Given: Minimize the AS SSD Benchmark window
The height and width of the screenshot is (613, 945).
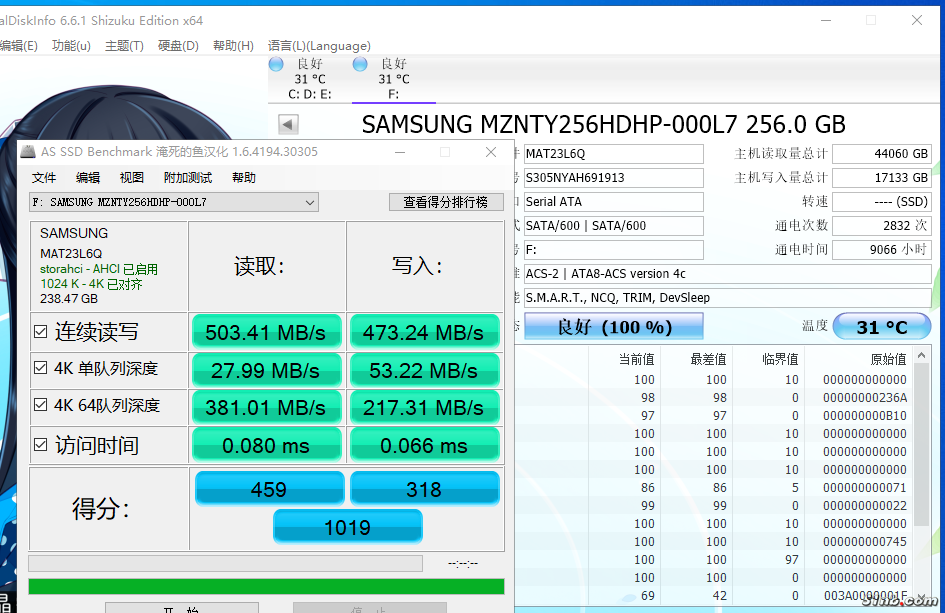Looking at the screenshot, I should coord(400,152).
